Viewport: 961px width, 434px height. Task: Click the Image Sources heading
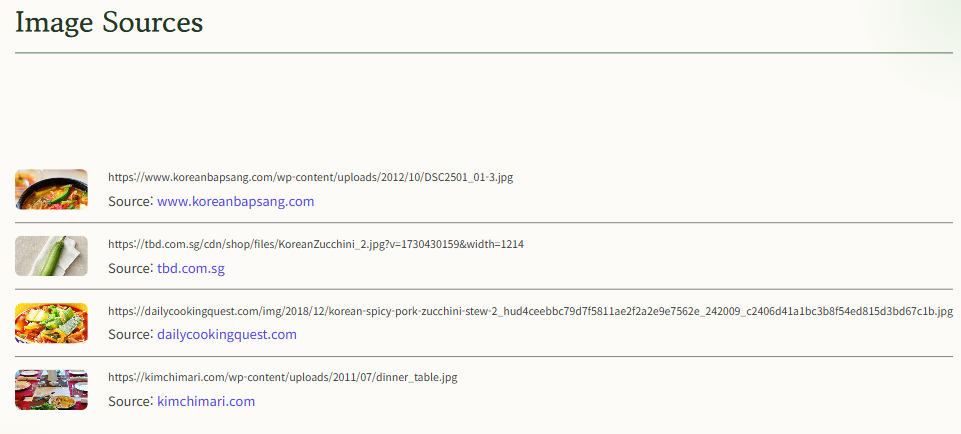pyautogui.click(x=108, y=23)
